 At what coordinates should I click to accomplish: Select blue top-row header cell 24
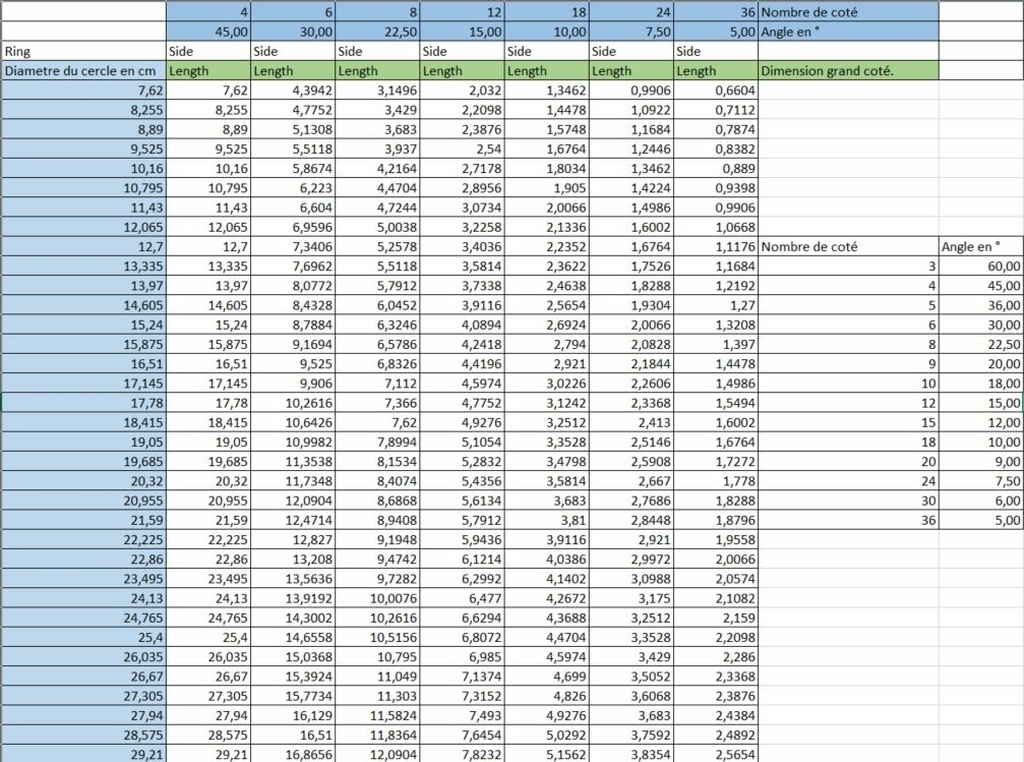click(632, 12)
